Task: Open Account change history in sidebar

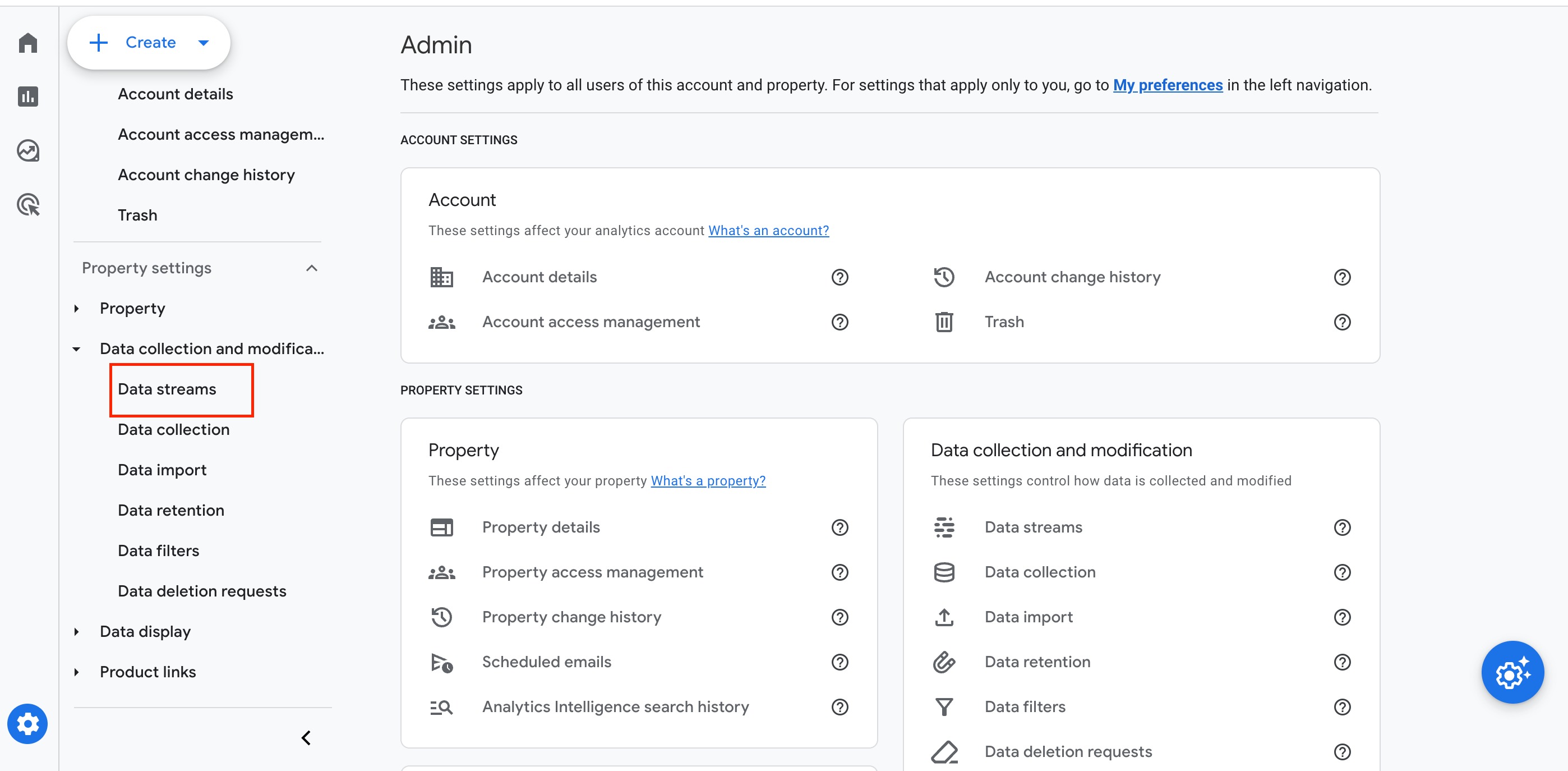Action: [x=206, y=175]
